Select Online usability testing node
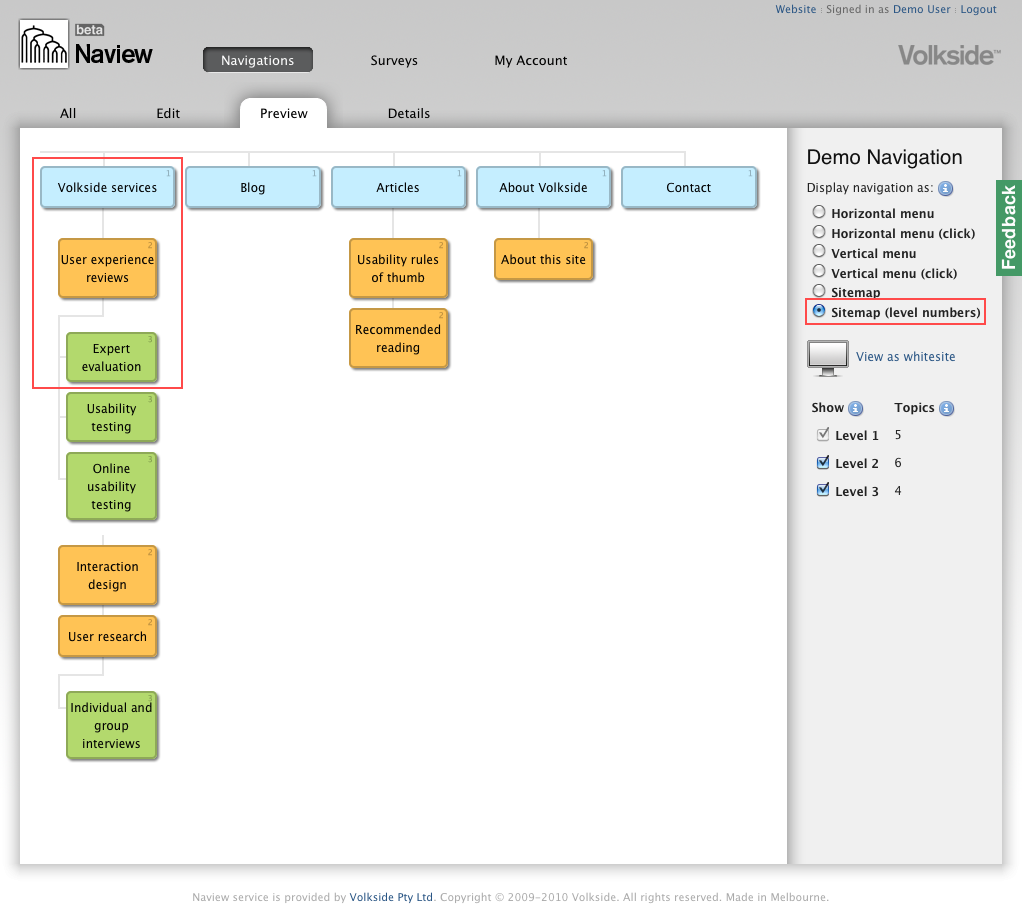The width and height of the screenshot is (1022, 910). (x=111, y=486)
